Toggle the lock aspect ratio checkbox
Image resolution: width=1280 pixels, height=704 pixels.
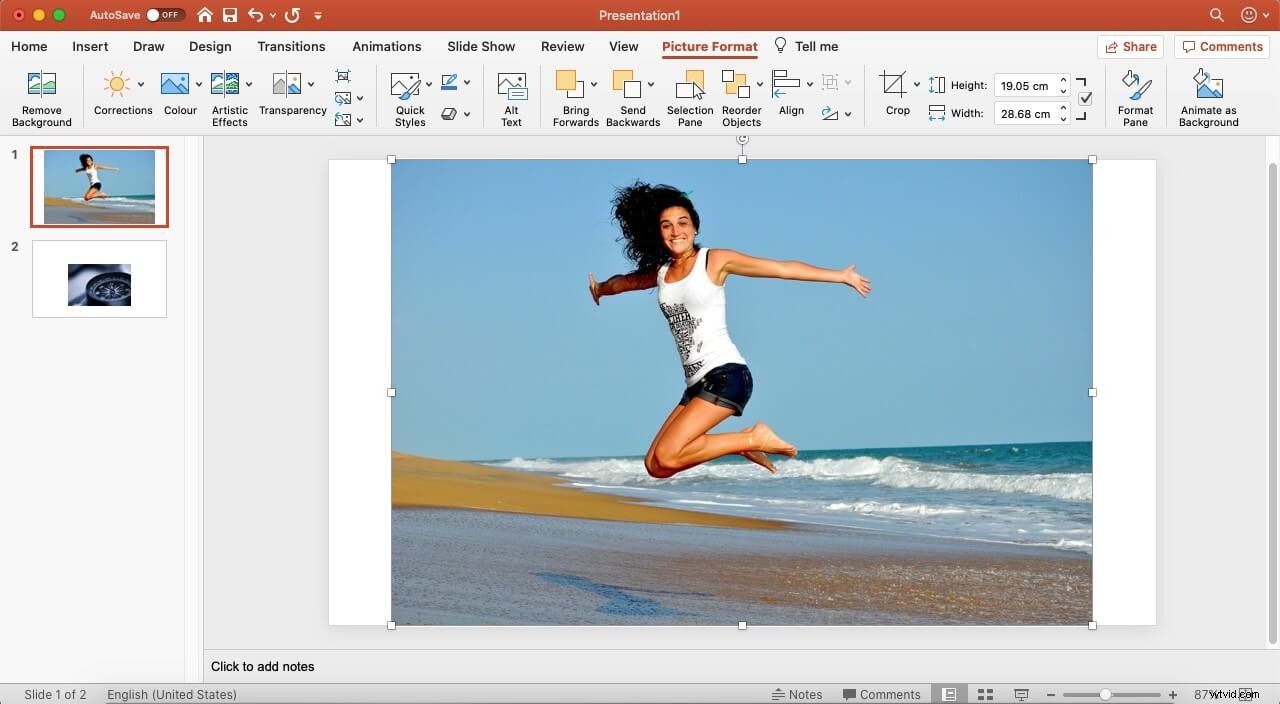pos(1084,97)
